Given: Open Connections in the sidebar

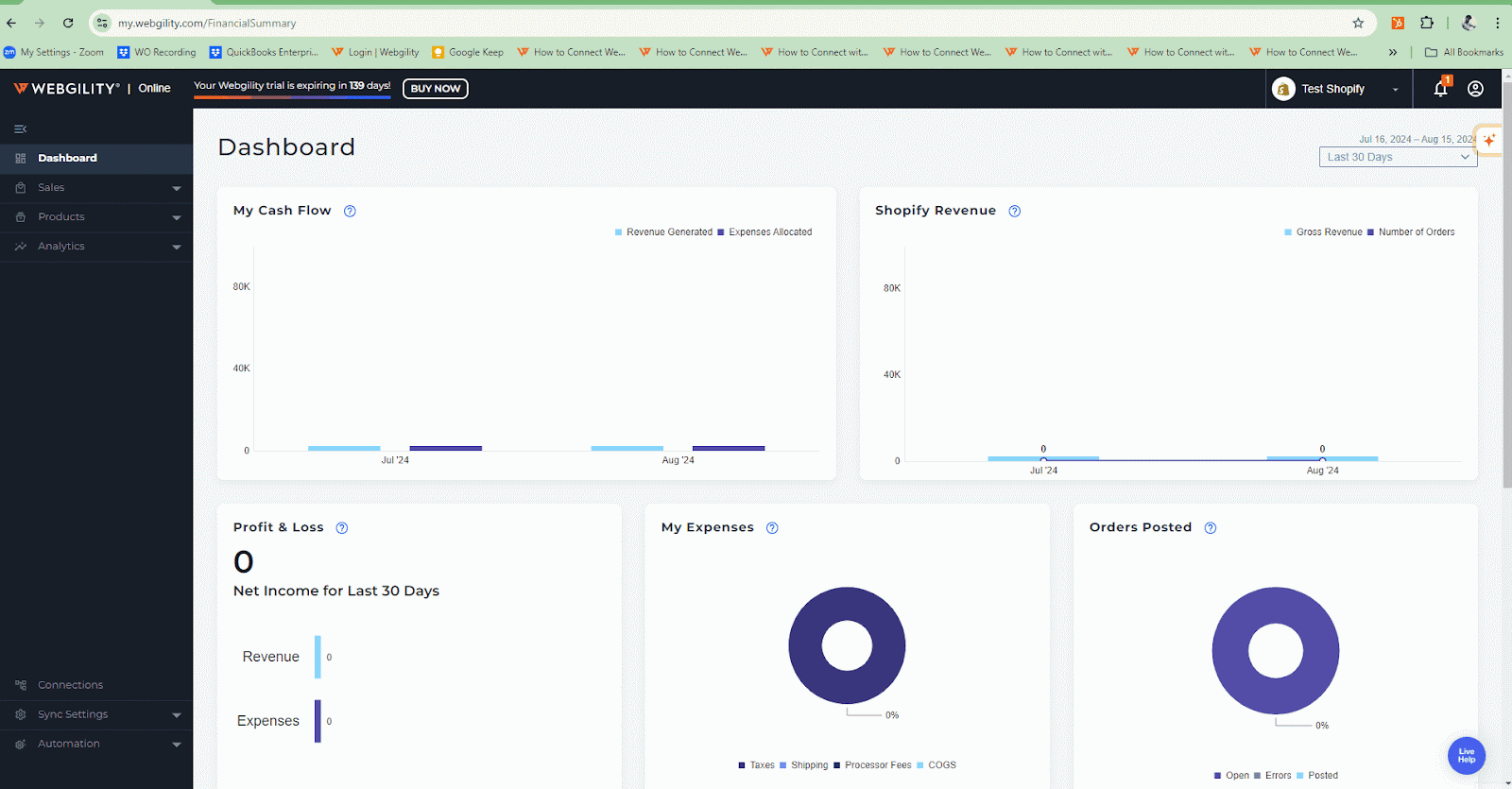Looking at the screenshot, I should tap(70, 685).
